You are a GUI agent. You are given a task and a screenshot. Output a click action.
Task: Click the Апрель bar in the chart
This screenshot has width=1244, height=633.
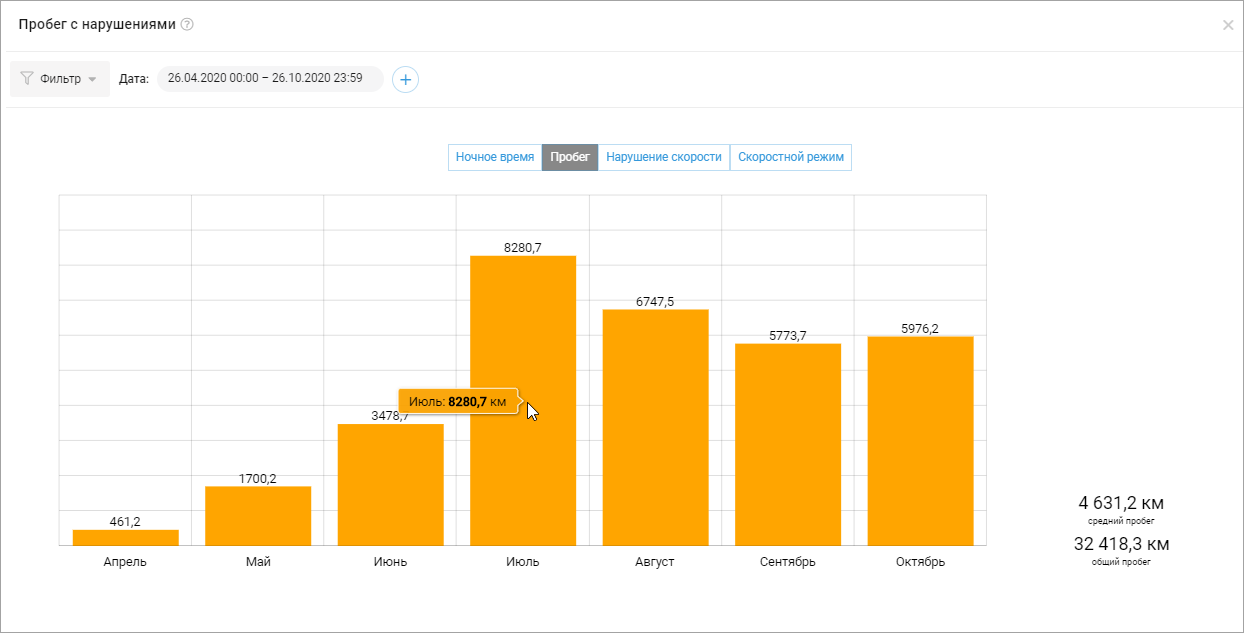126,537
